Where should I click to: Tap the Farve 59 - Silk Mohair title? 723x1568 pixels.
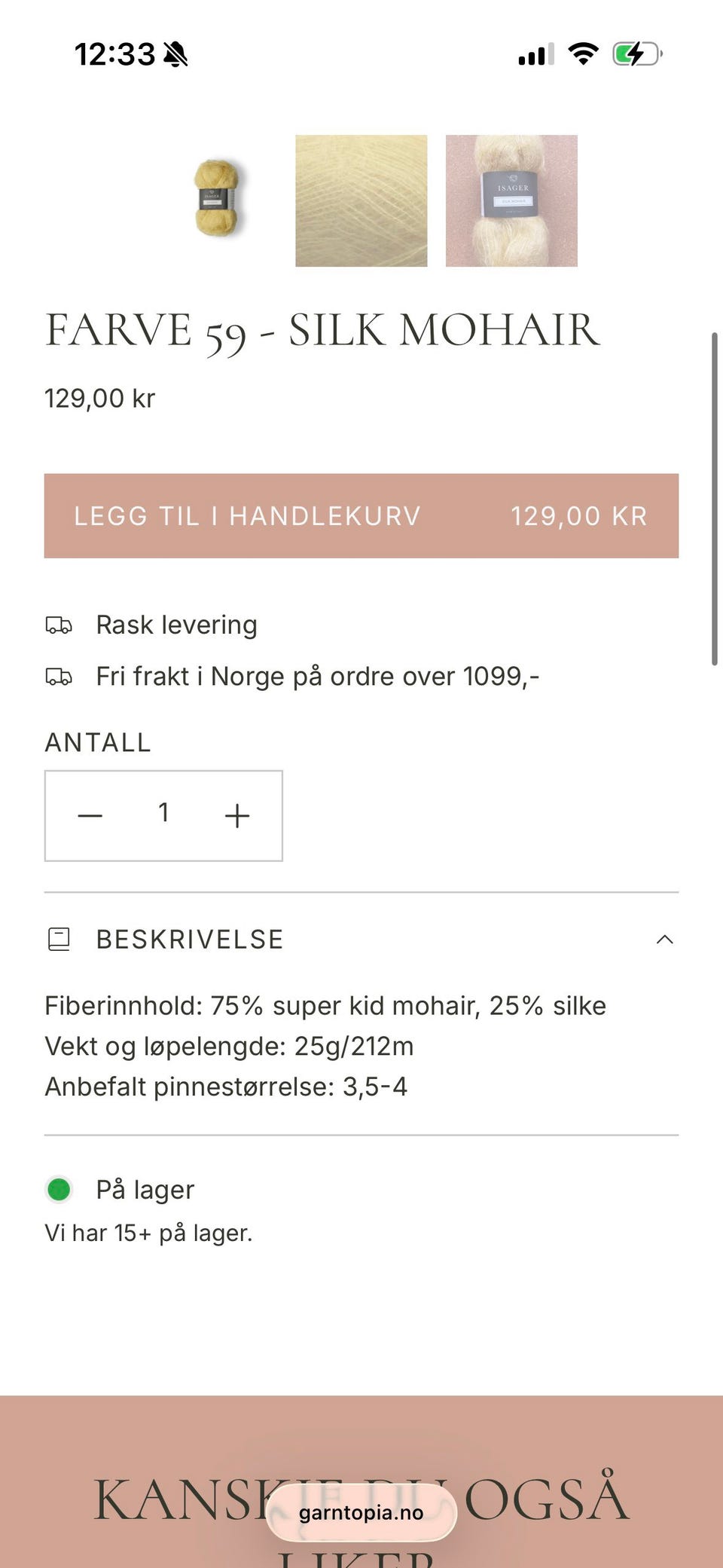[322, 331]
